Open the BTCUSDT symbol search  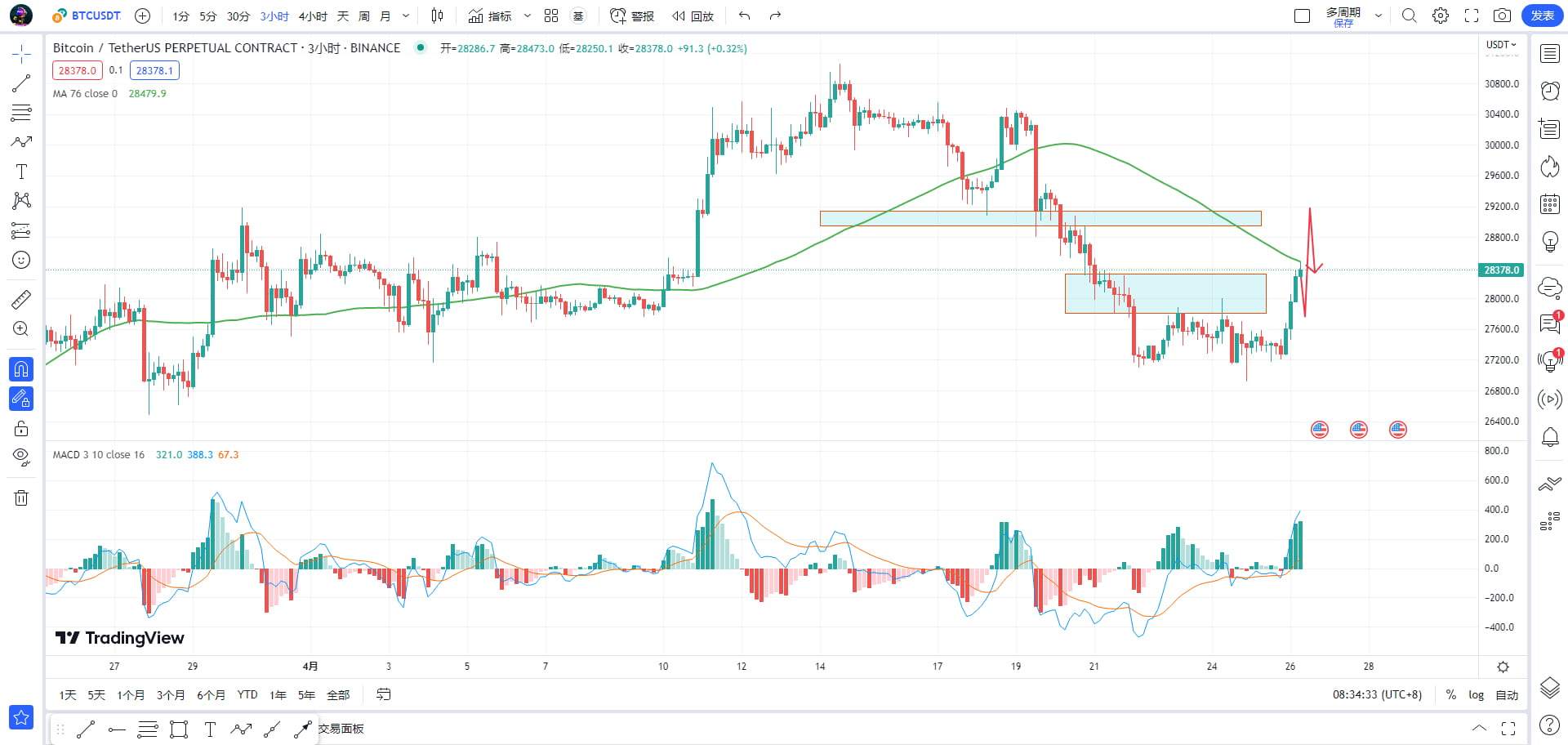87,16
